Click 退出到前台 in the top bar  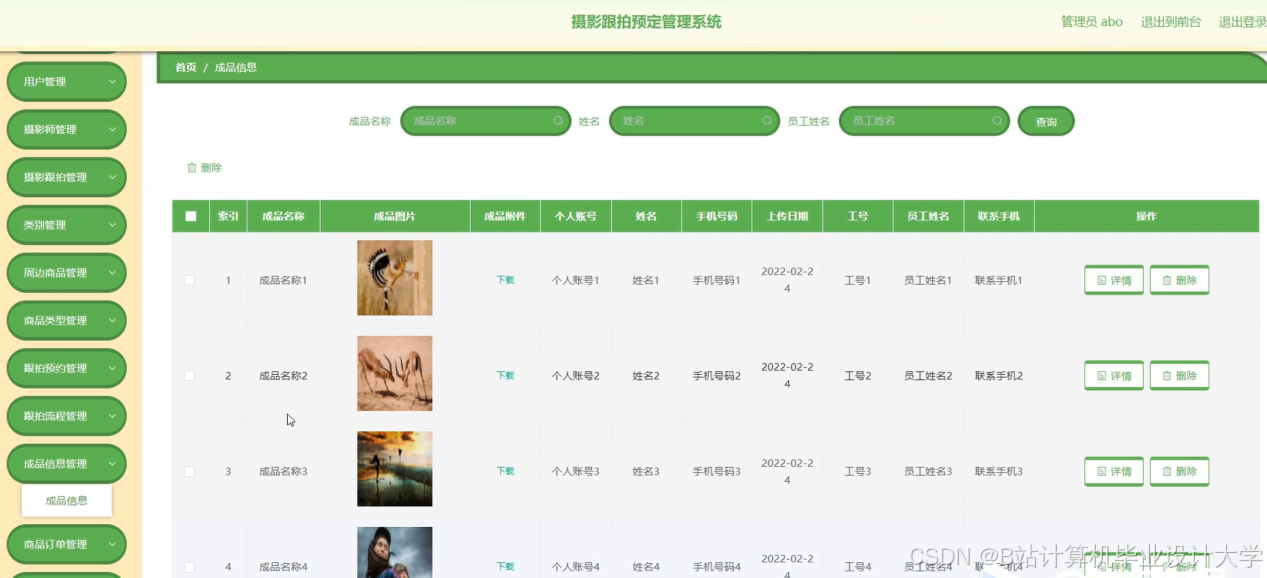pos(1171,22)
